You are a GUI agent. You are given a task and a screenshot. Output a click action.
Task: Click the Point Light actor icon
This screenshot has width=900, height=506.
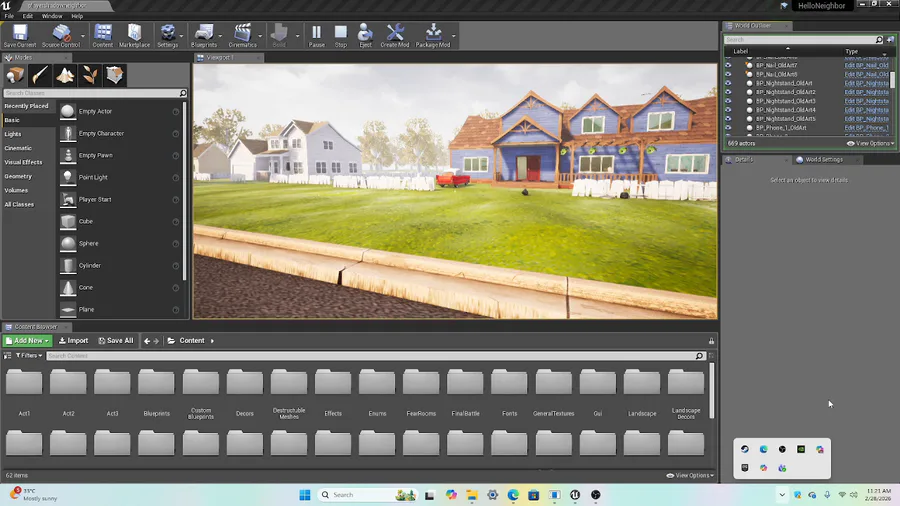(x=68, y=177)
